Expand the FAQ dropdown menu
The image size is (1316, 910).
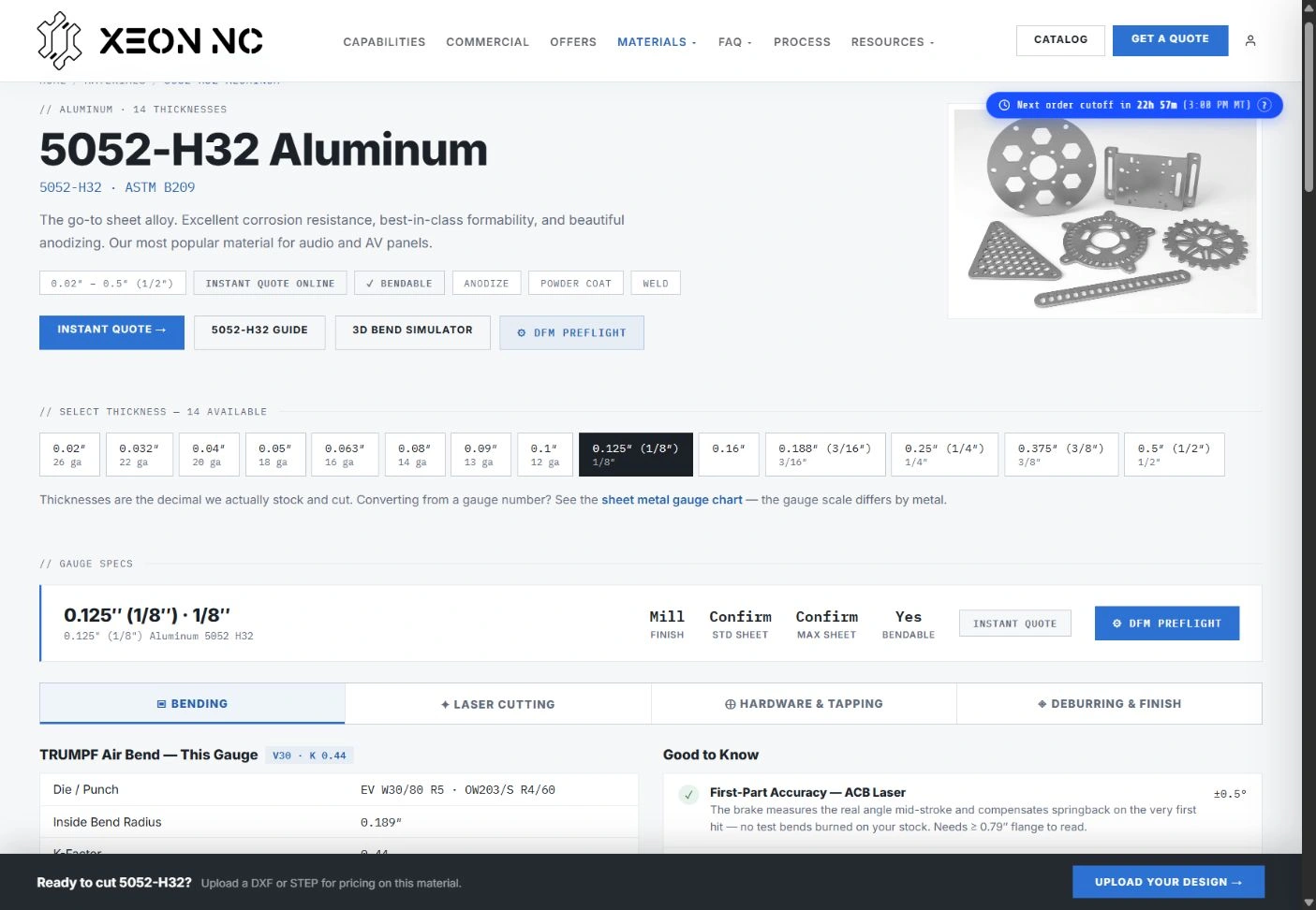(735, 42)
